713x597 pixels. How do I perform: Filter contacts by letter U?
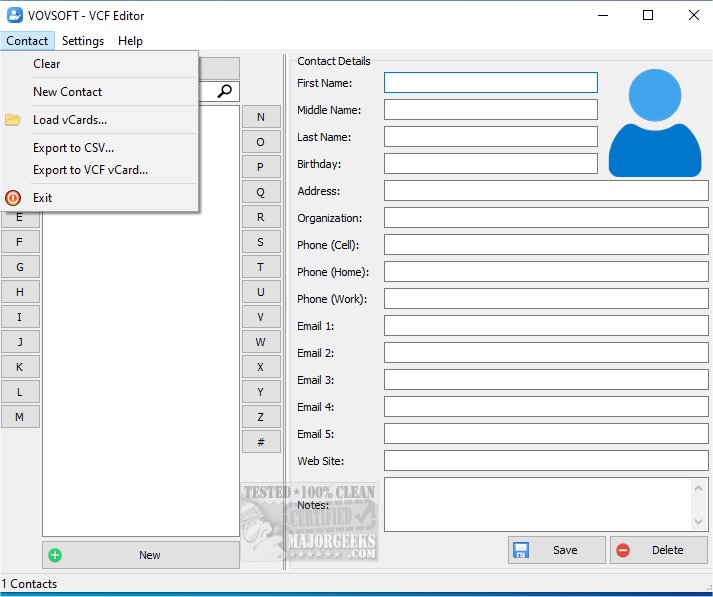pyautogui.click(x=261, y=292)
